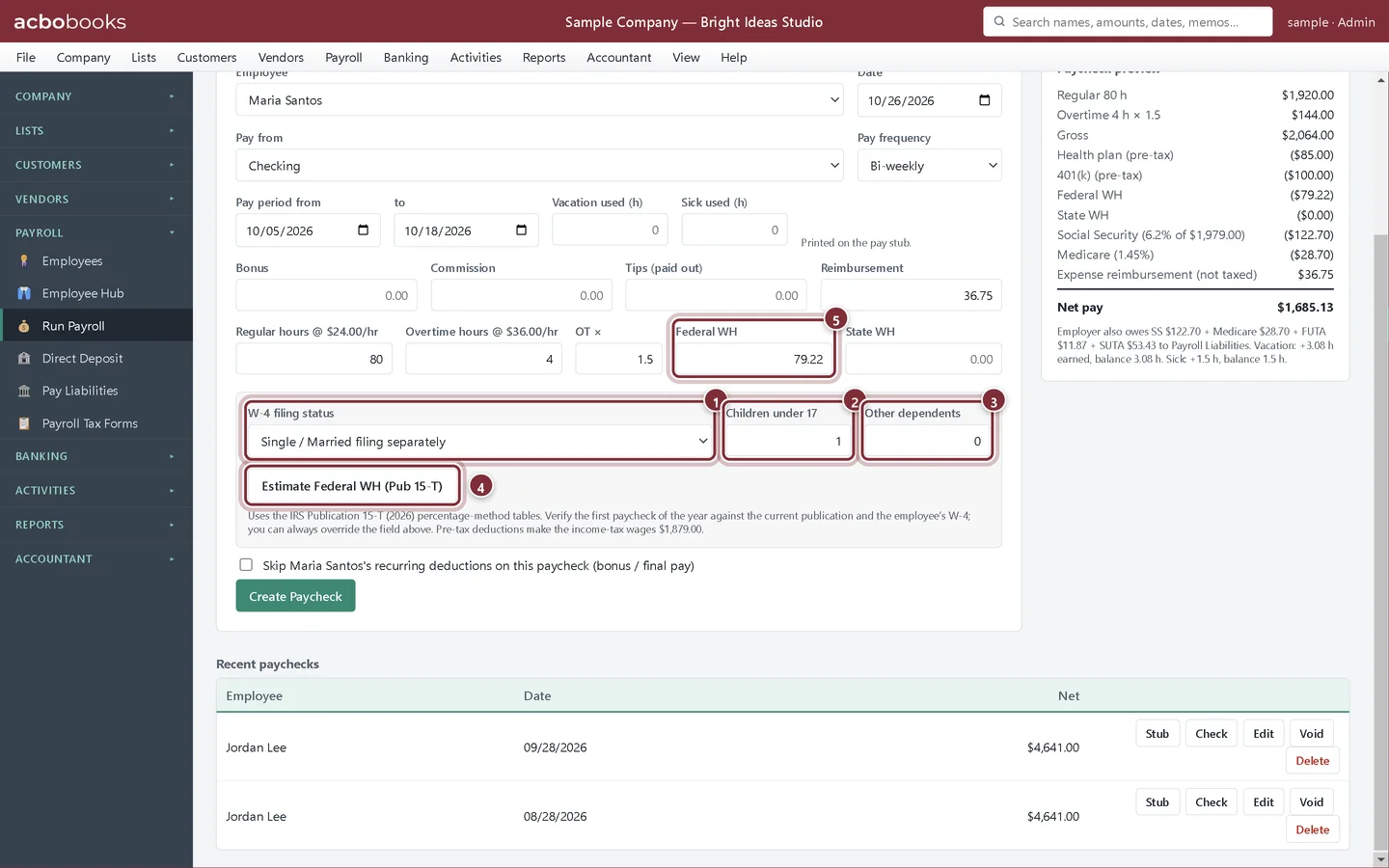The height and width of the screenshot is (868, 1389).
Task: Click the Payroll Tax Forms icon
Action: click(x=24, y=423)
